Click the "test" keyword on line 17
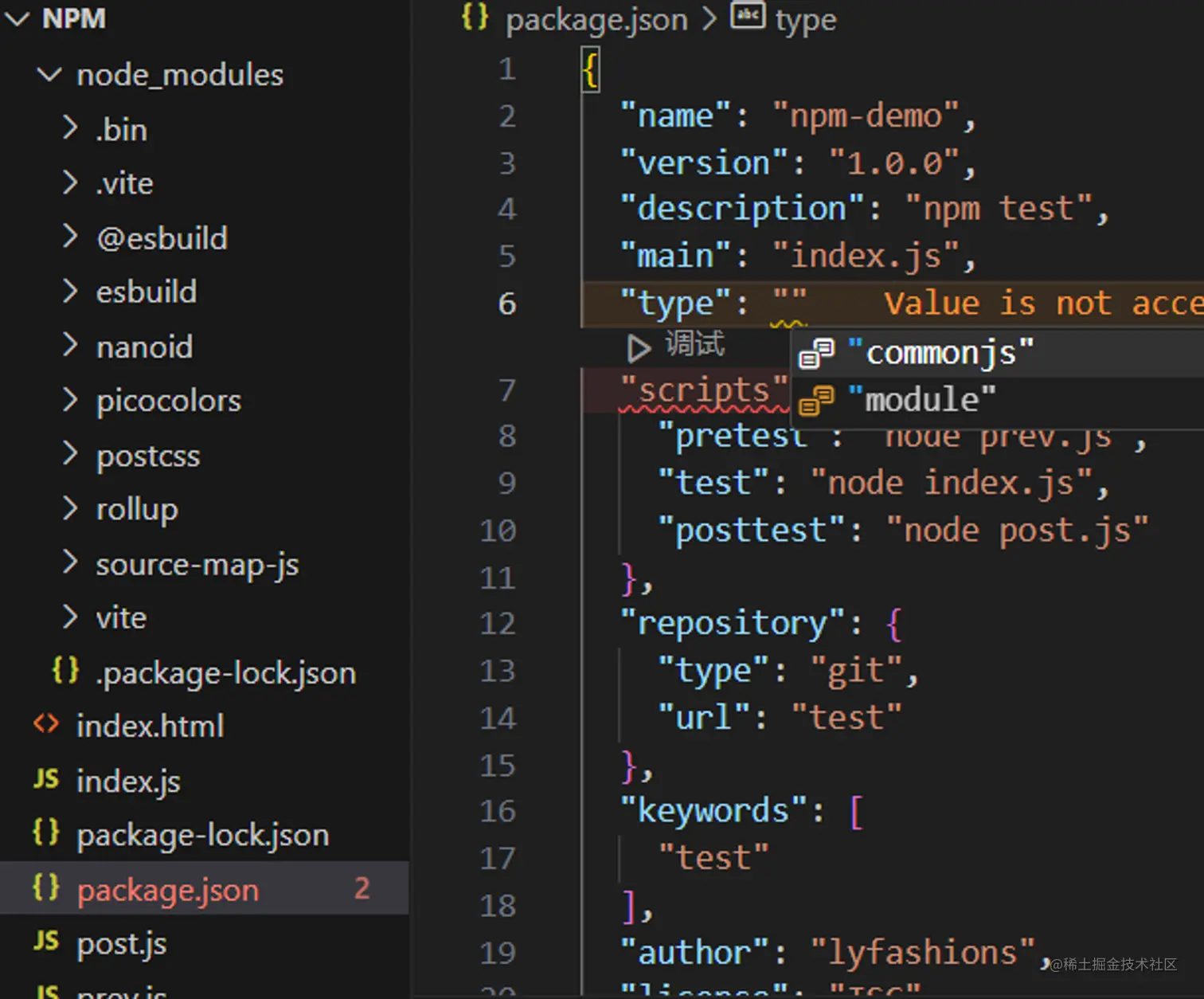 714,859
